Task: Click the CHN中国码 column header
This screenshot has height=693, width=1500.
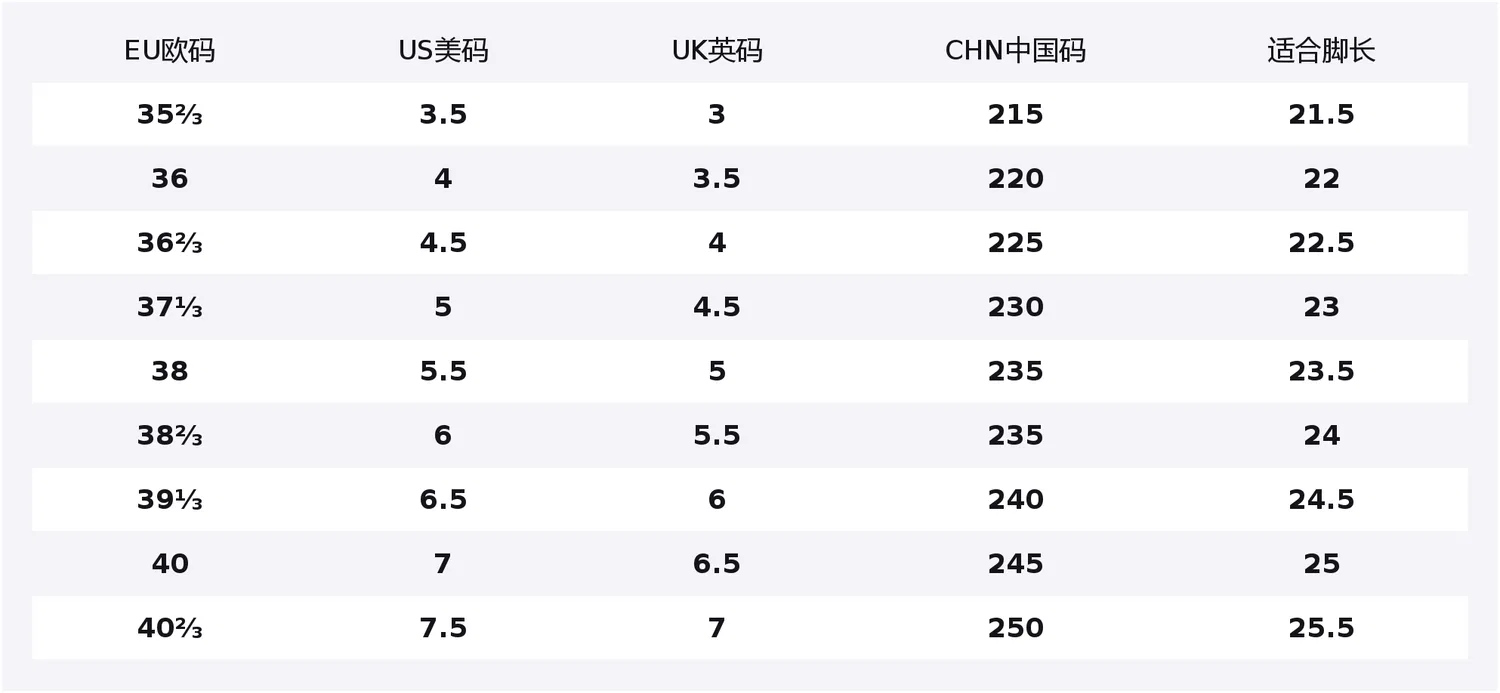Action: tap(1015, 51)
